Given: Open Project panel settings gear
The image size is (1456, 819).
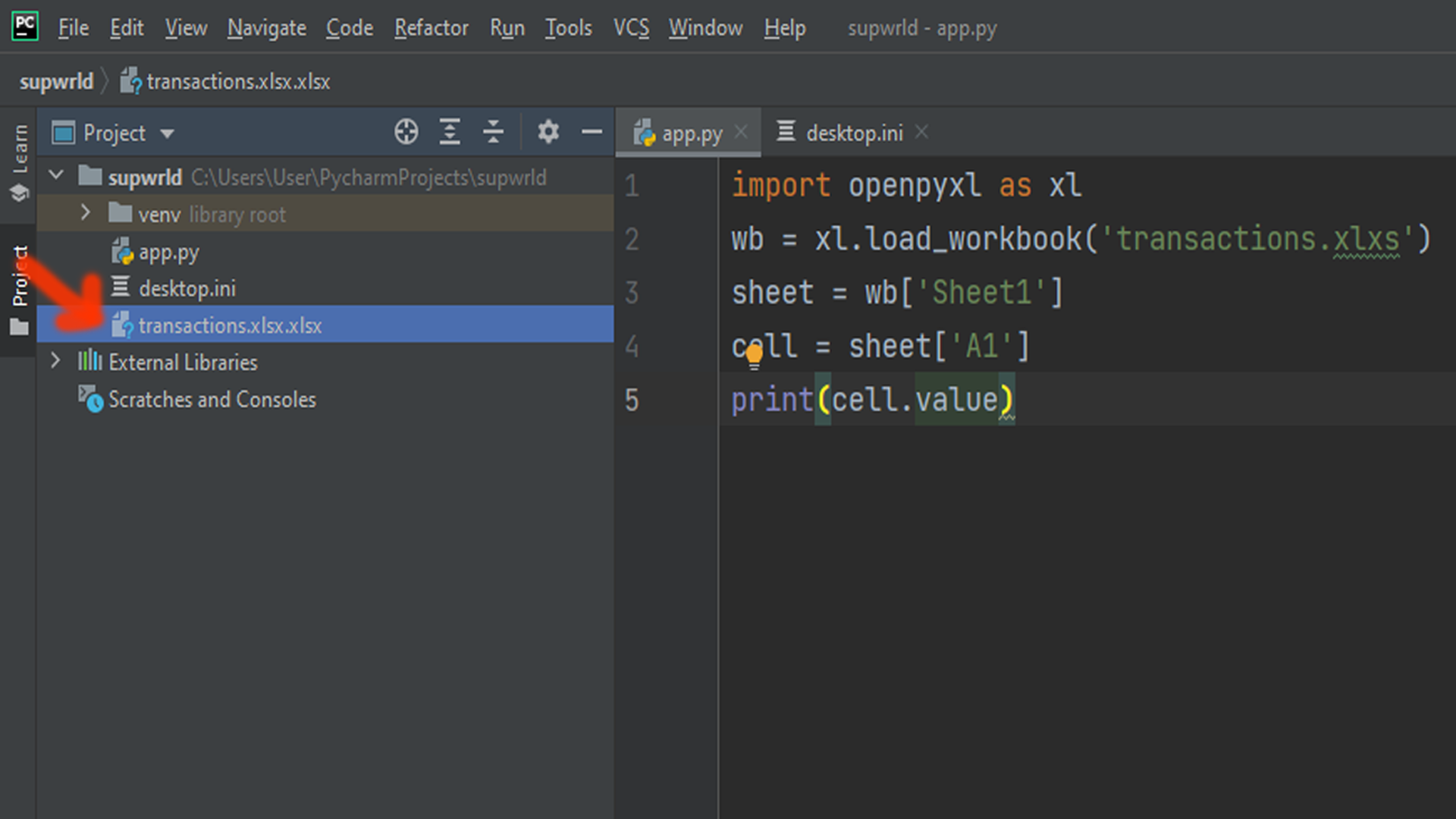Looking at the screenshot, I should (x=548, y=132).
